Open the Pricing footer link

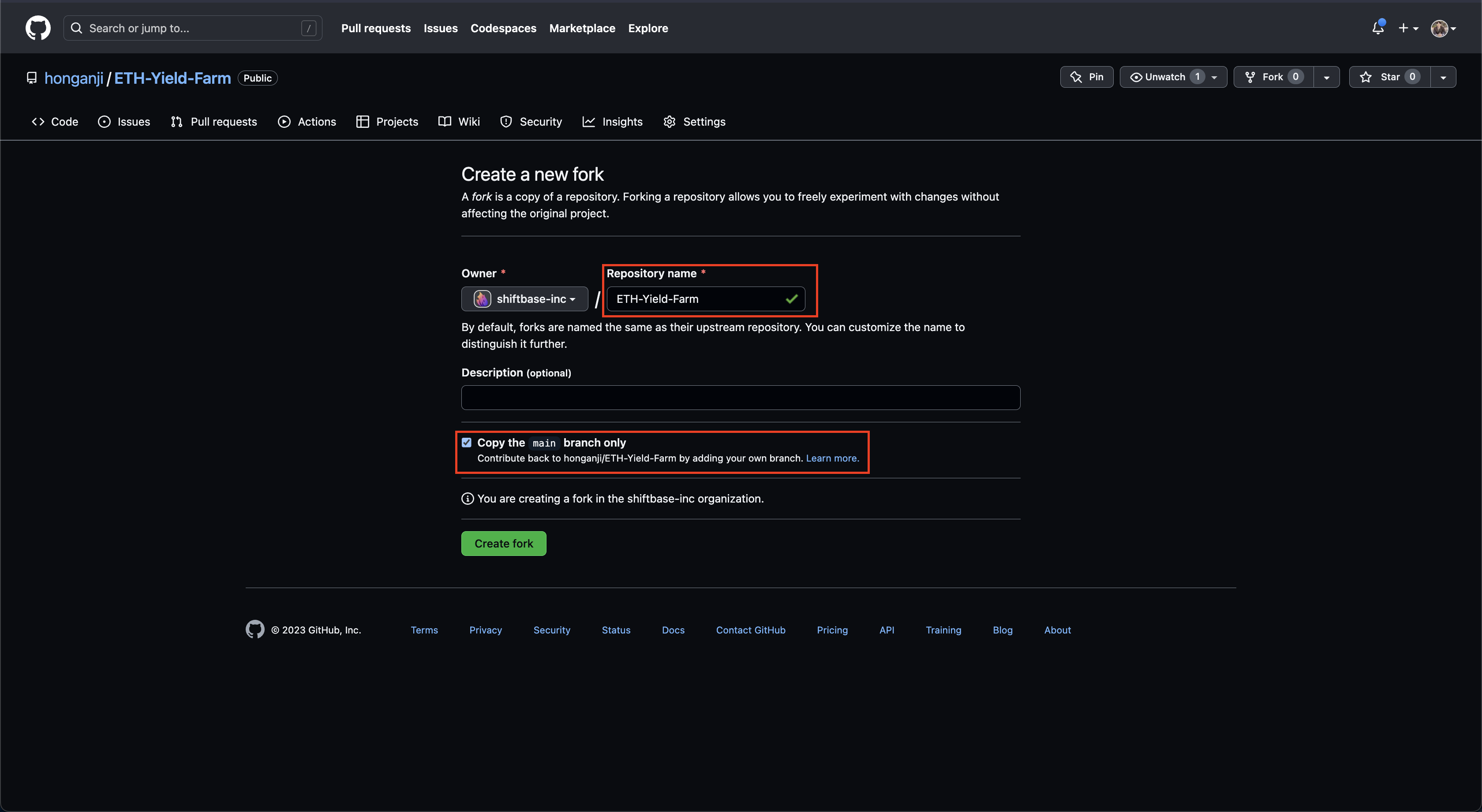832,630
